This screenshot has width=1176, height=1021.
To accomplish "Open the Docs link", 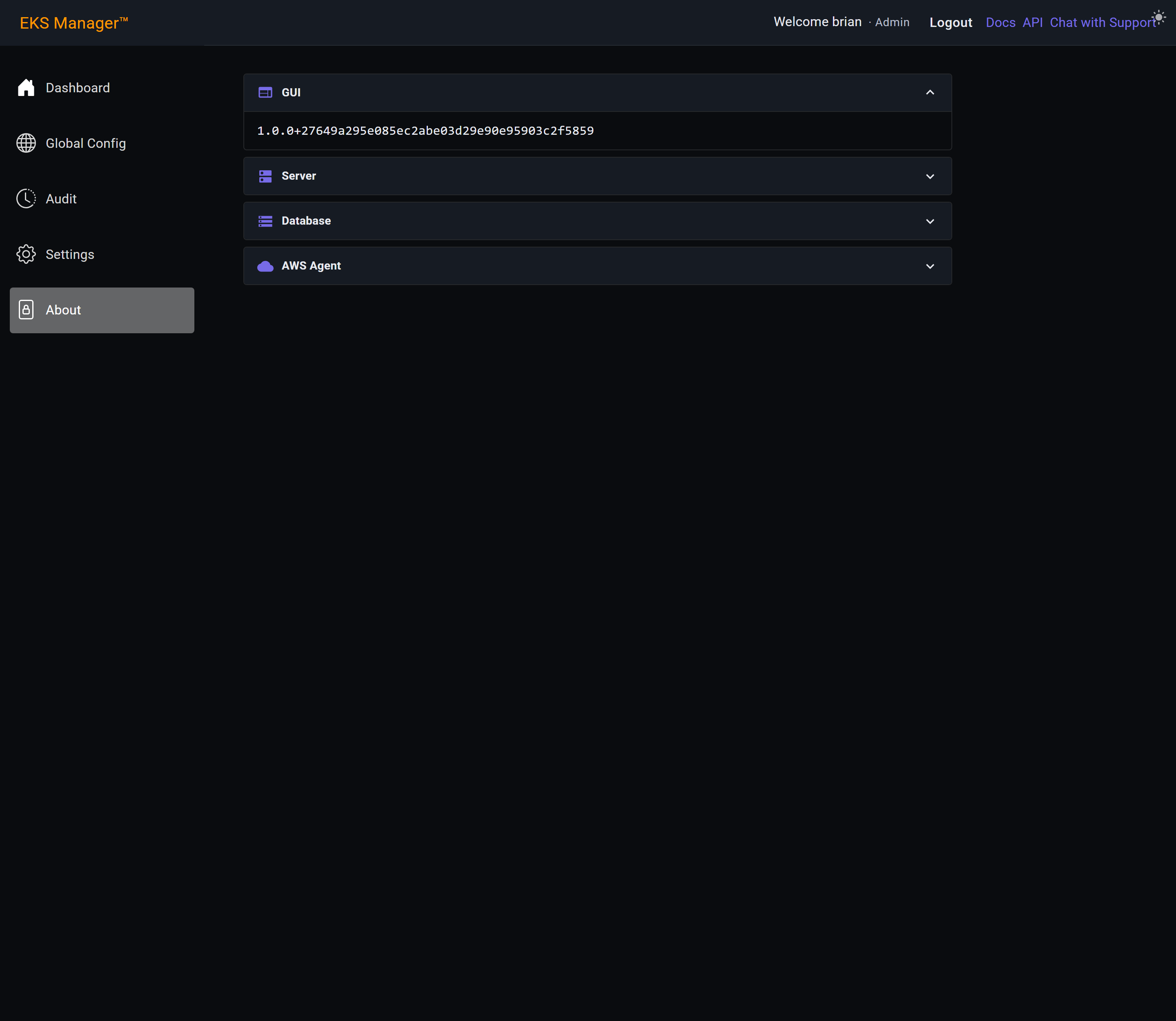I will pyautogui.click(x=1000, y=22).
